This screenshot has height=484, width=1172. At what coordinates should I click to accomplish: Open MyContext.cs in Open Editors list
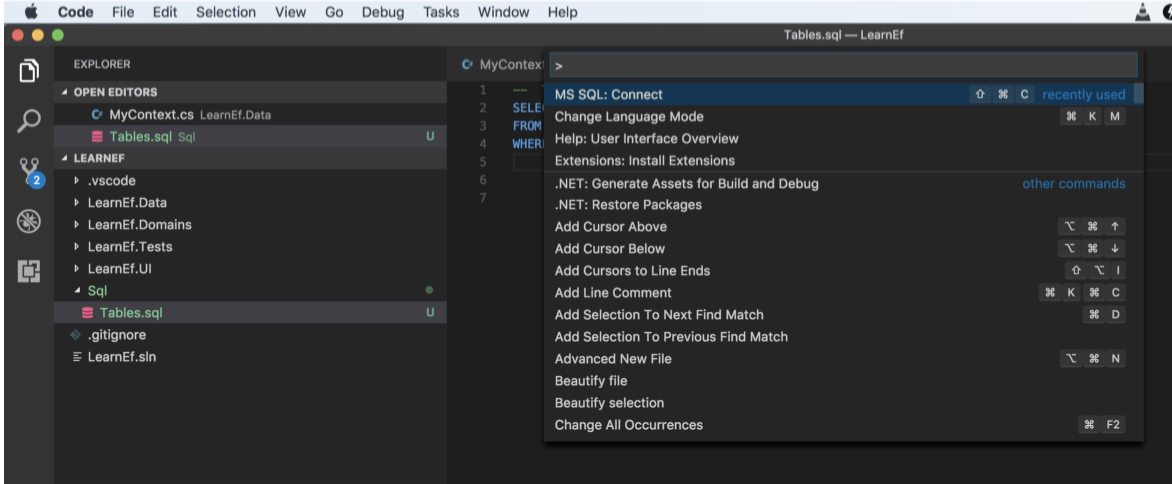250,115
